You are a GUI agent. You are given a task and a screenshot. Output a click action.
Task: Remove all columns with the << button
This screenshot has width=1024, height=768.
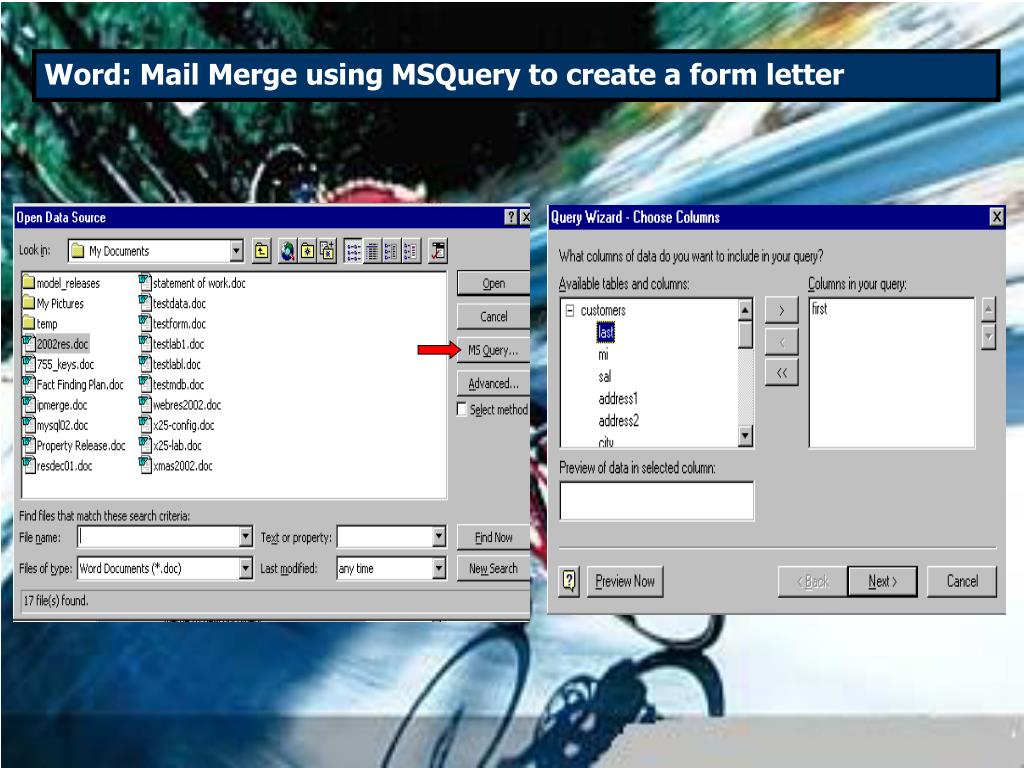(x=782, y=373)
